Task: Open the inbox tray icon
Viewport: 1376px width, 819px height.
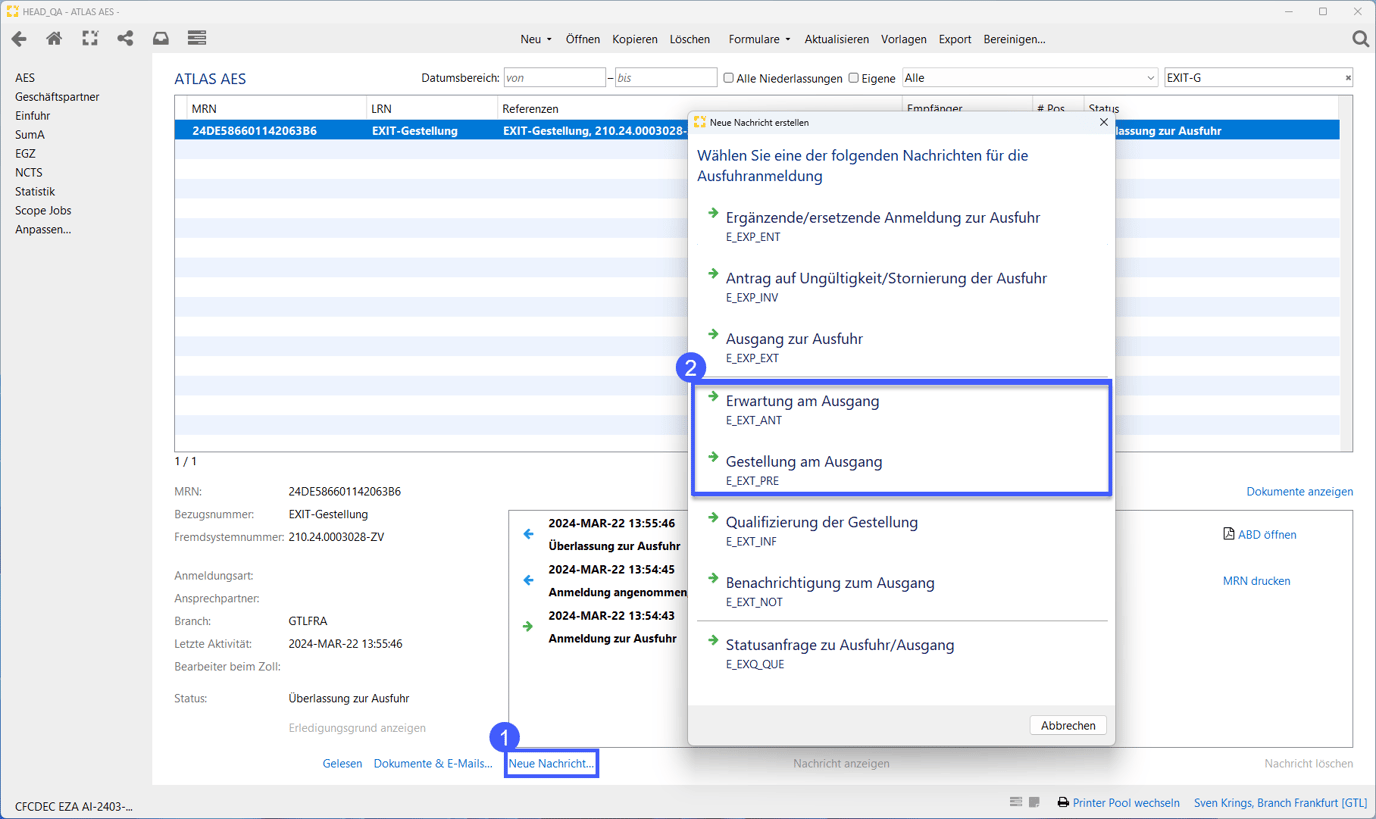Action: click(x=160, y=39)
